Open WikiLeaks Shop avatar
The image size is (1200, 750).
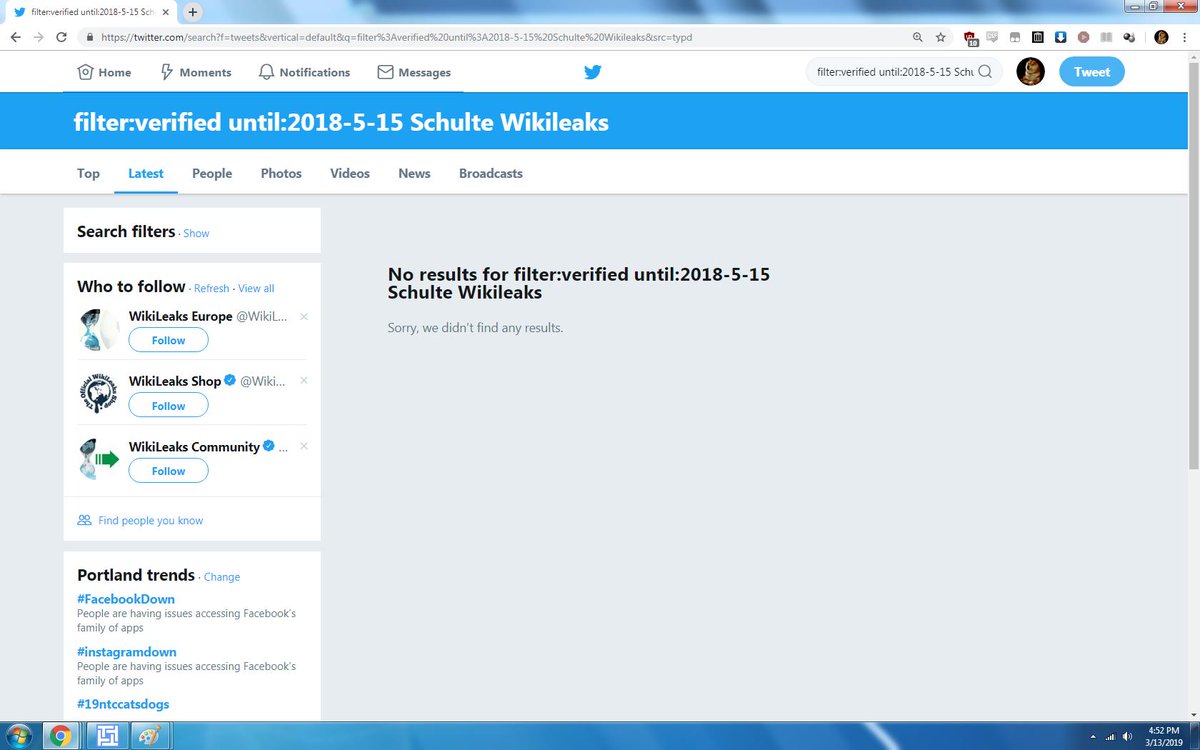pyautogui.click(x=99, y=394)
